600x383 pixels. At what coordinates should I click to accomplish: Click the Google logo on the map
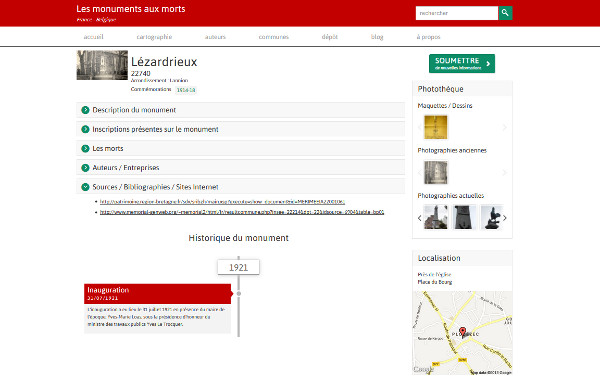point(423,369)
